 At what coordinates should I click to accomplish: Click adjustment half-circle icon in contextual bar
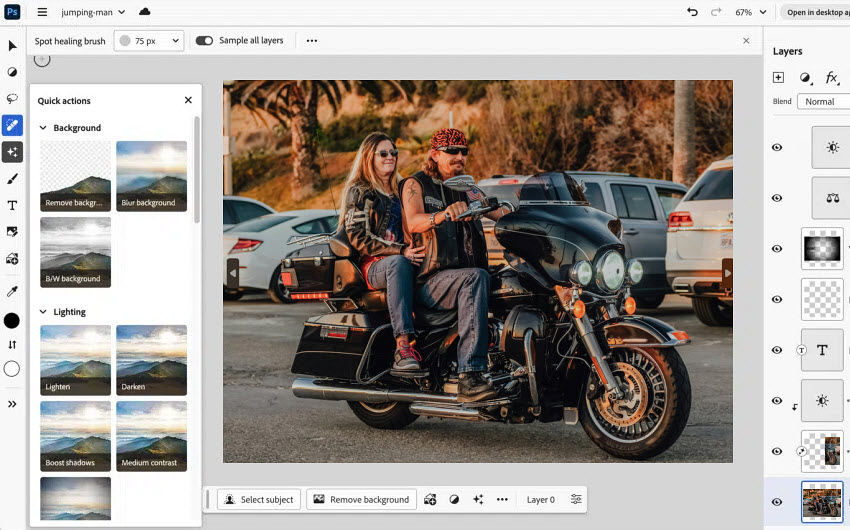(x=454, y=500)
